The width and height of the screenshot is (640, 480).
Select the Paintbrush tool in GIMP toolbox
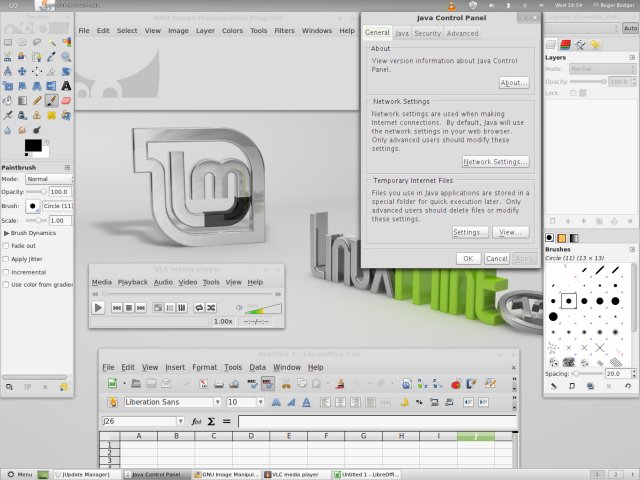(50, 101)
